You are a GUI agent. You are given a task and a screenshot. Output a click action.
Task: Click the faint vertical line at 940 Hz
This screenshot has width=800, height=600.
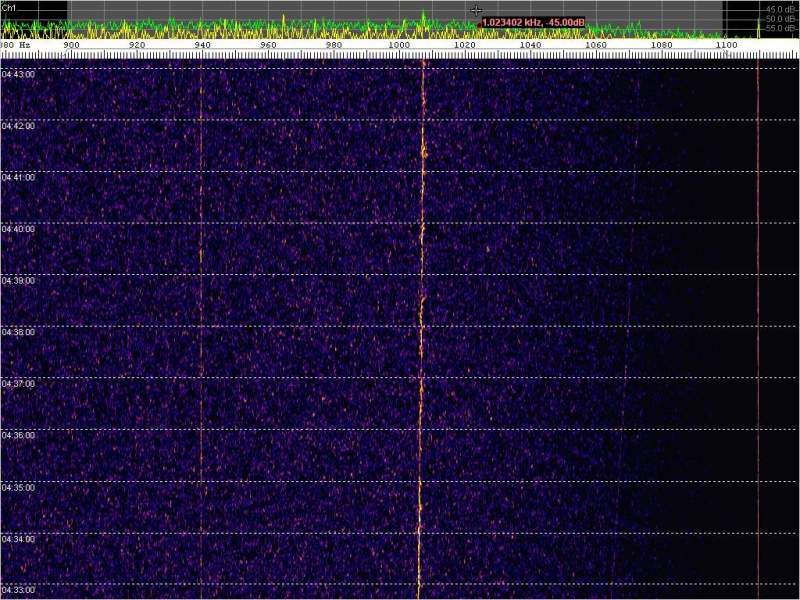click(201, 300)
